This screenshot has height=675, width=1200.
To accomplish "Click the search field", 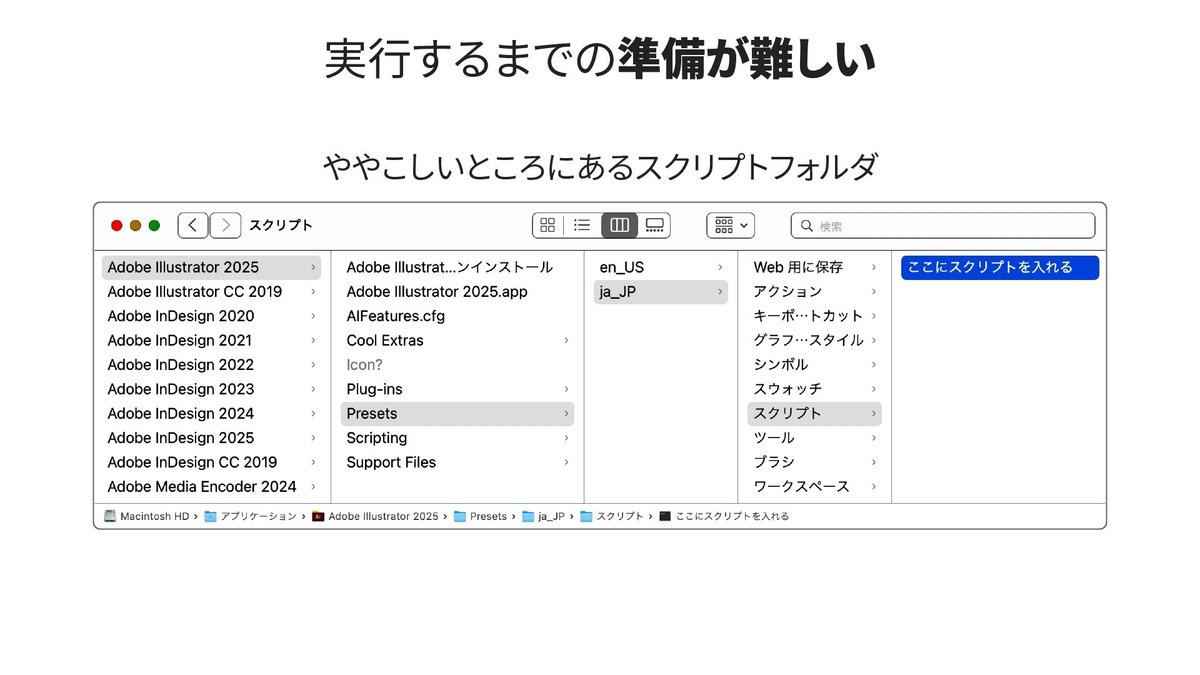I will pos(942,226).
